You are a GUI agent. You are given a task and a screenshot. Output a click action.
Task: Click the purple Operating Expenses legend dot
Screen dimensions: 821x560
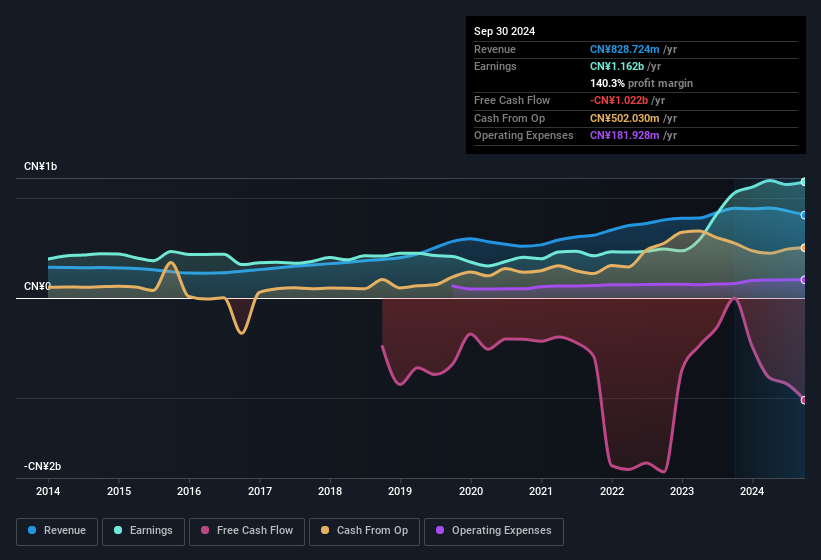click(441, 531)
